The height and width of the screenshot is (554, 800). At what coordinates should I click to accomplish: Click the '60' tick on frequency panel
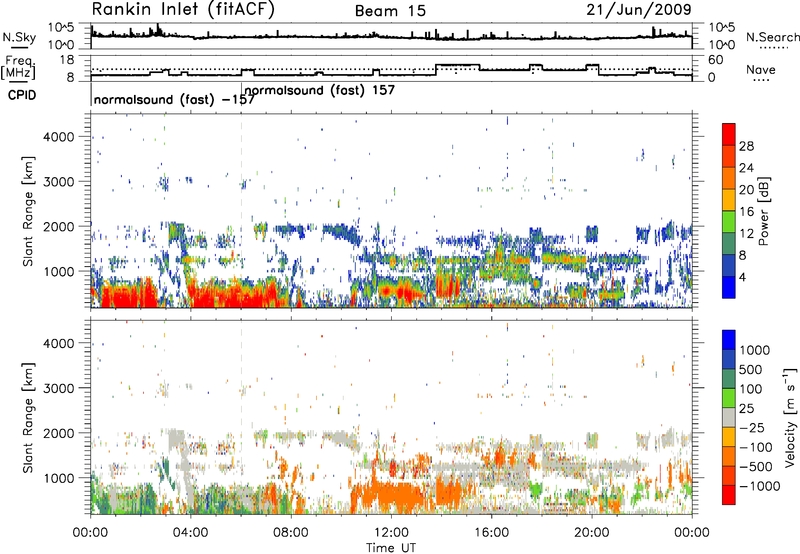pos(716,60)
